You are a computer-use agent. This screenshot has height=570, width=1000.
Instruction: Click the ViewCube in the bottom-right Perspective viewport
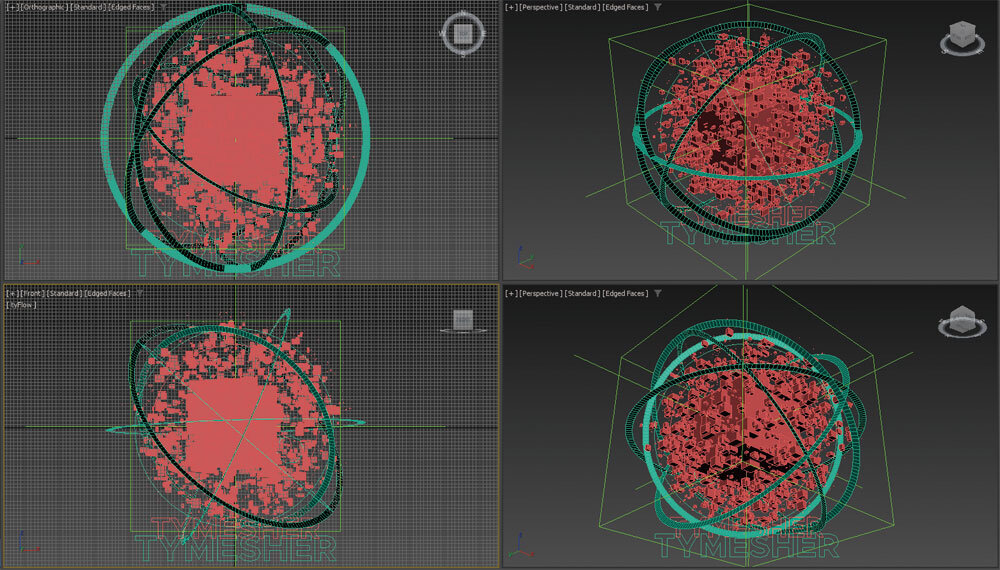coord(962,321)
